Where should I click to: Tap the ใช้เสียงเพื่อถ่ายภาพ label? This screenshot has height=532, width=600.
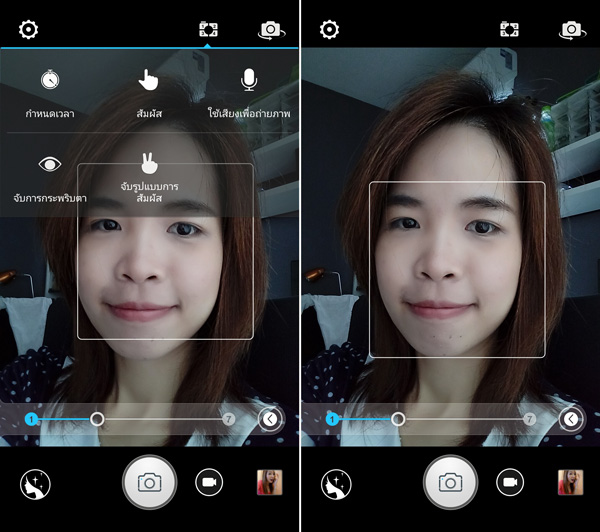pyautogui.click(x=249, y=113)
